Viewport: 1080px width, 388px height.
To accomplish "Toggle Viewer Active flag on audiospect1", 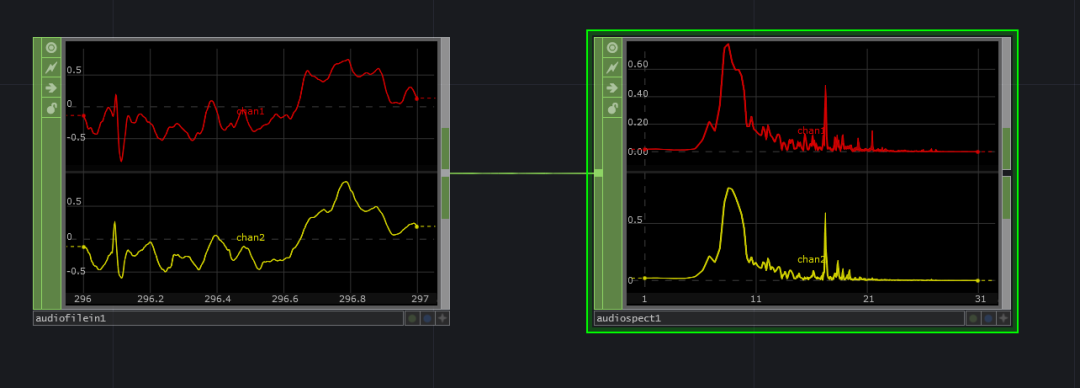I will click(x=612, y=48).
